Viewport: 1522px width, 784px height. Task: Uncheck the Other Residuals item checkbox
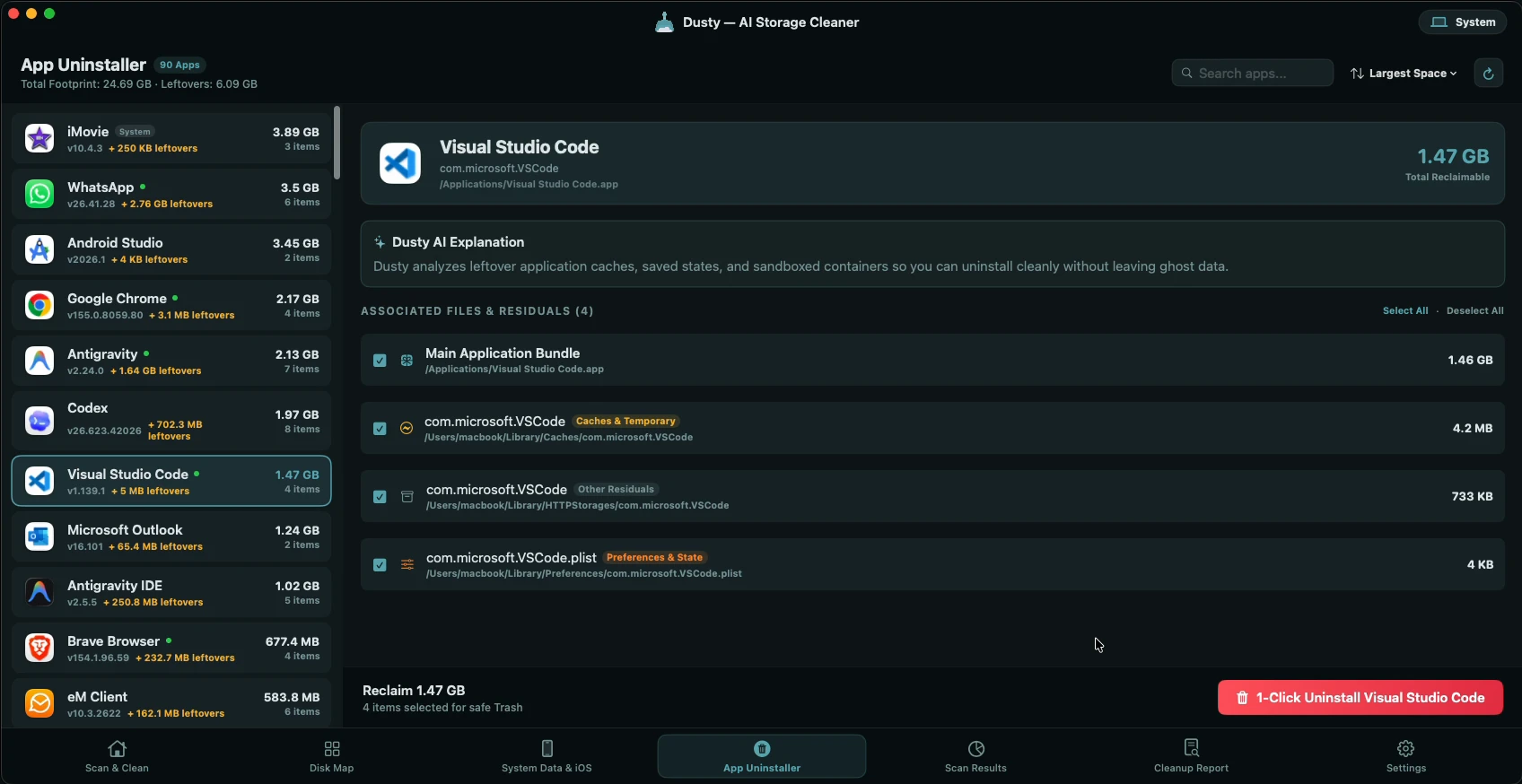(380, 497)
